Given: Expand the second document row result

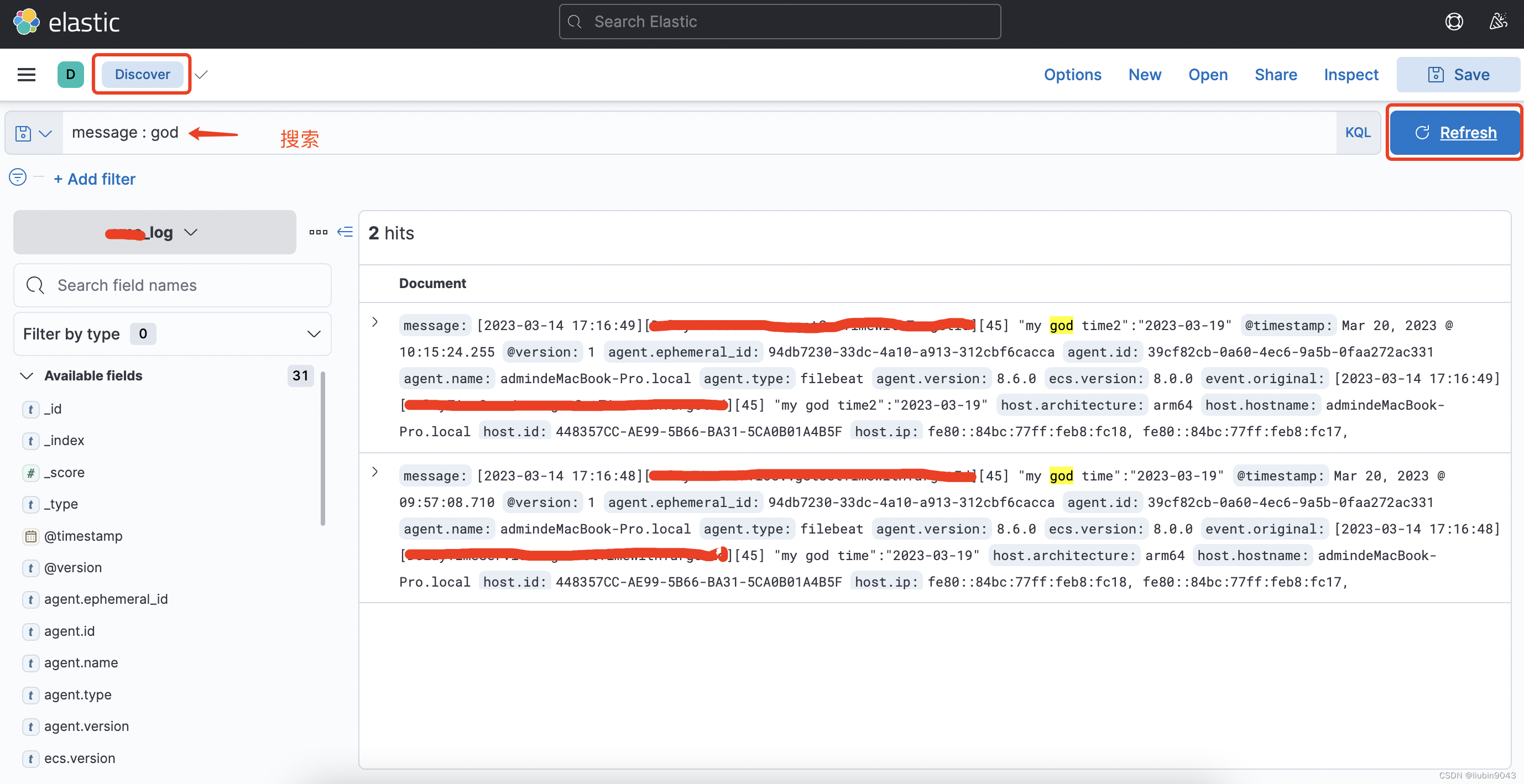Looking at the screenshot, I should pyautogui.click(x=375, y=472).
